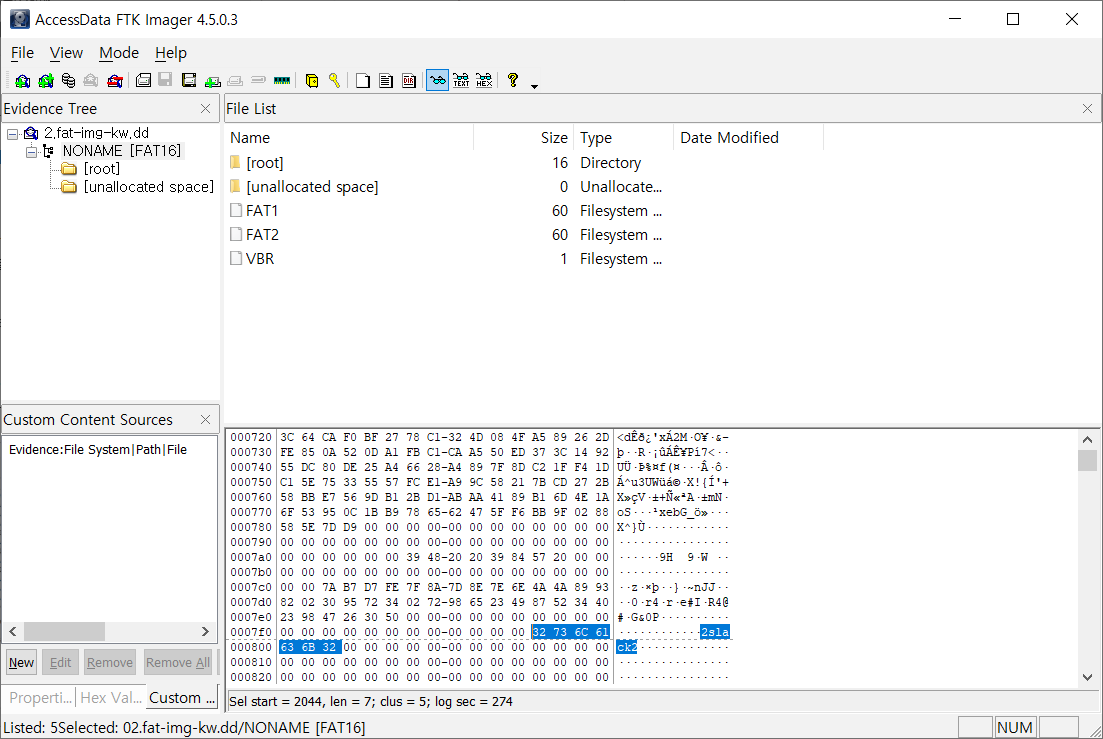Viewport: 1103px width, 739px height.
Task: Click the Verify Drive/Image icon
Action: [x=258, y=81]
